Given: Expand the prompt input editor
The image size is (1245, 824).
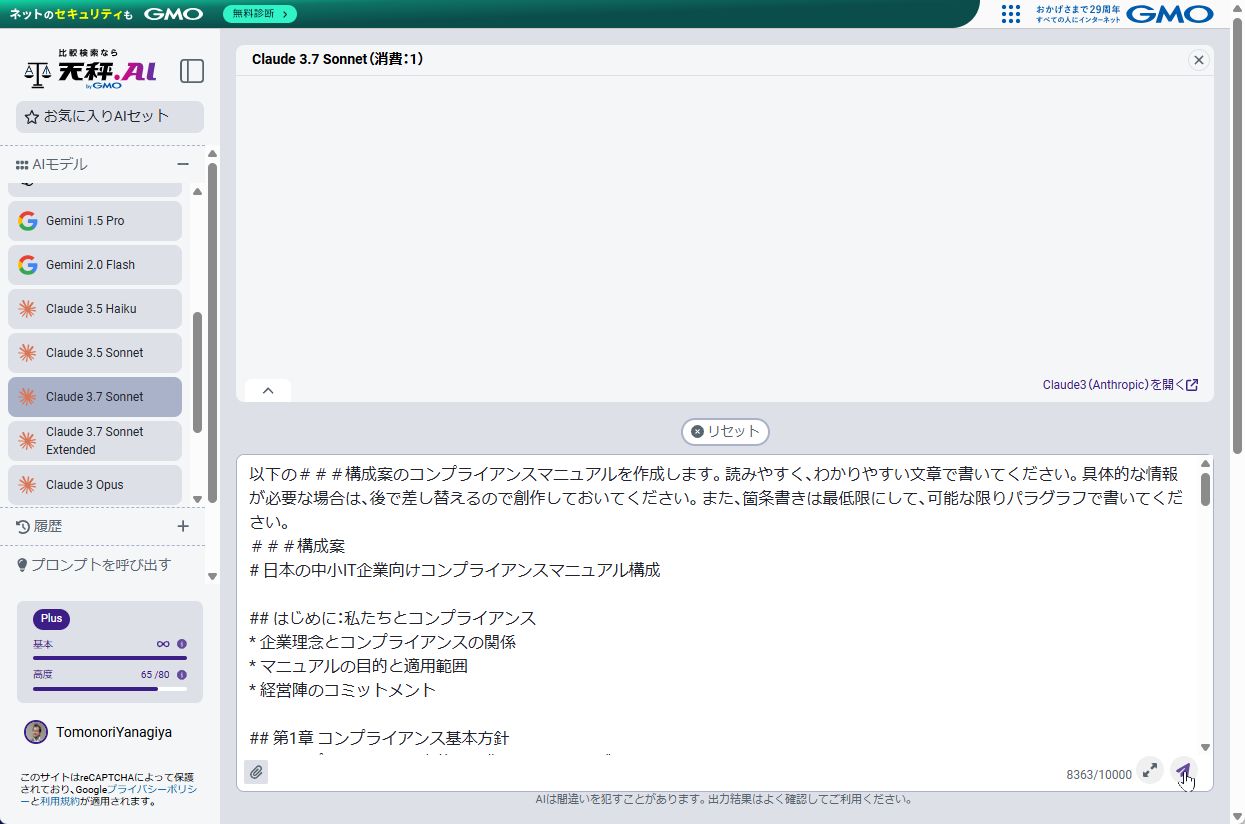Looking at the screenshot, I should [x=1150, y=770].
